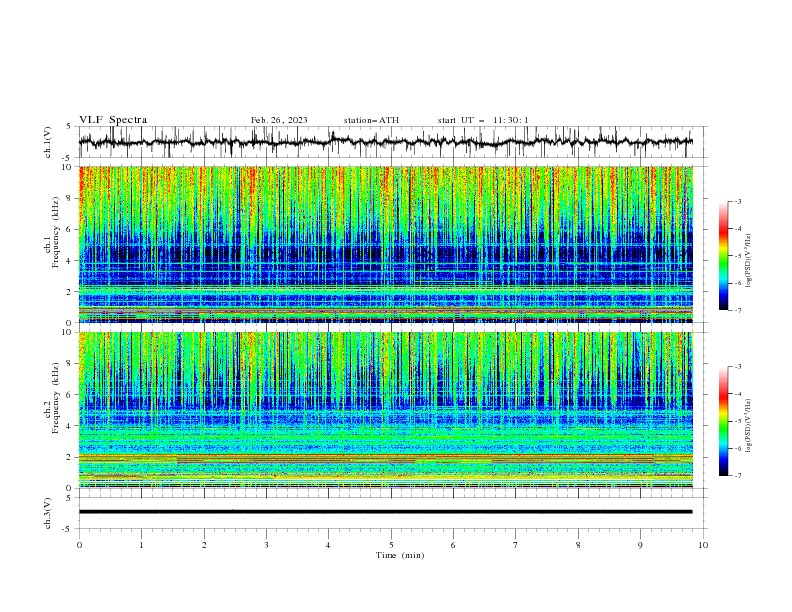
Task: Select the ch.2 "Frequency (kHz)" axis label
Action: pyautogui.click(x=57, y=398)
